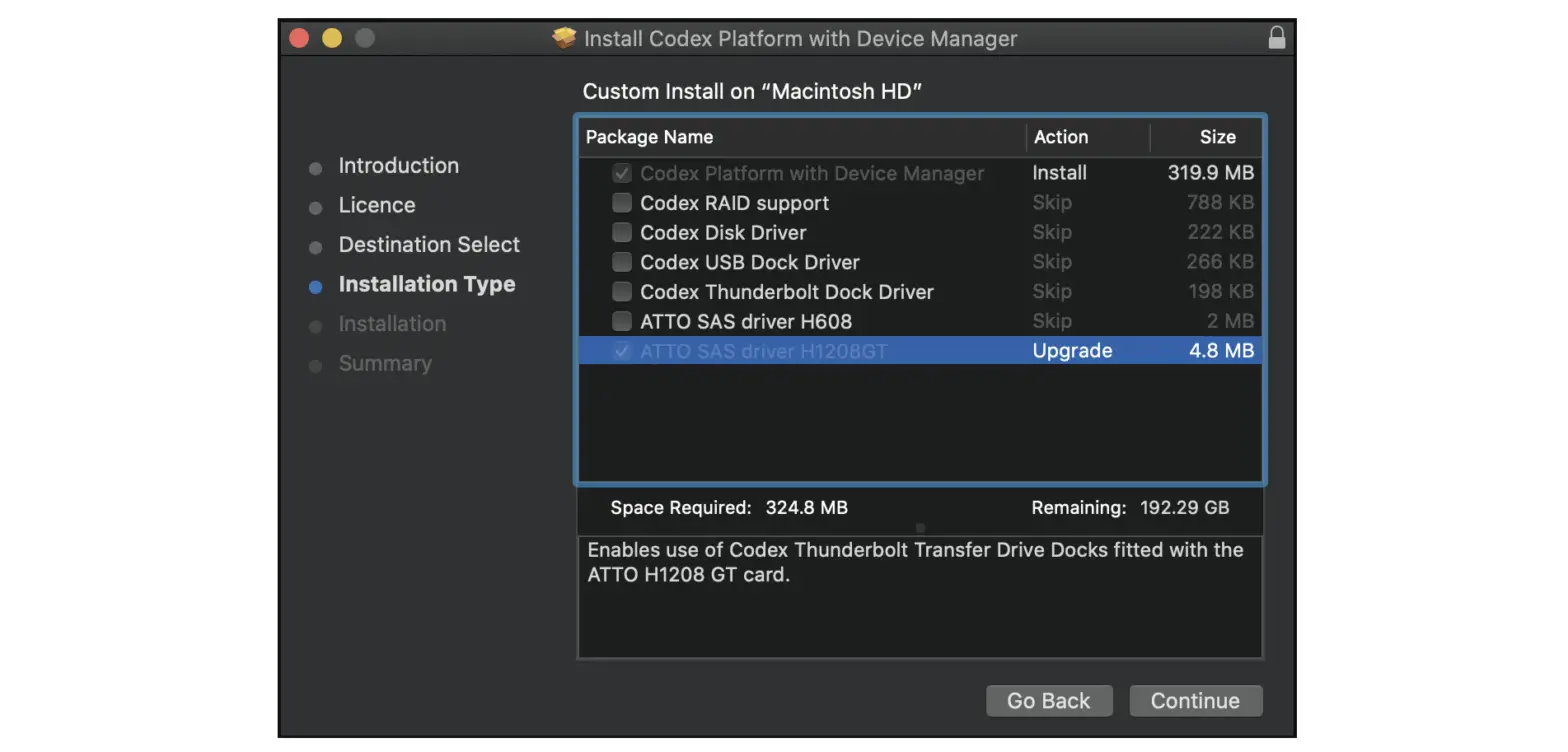
Task: Select the Installation Type step
Action: point(427,284)
